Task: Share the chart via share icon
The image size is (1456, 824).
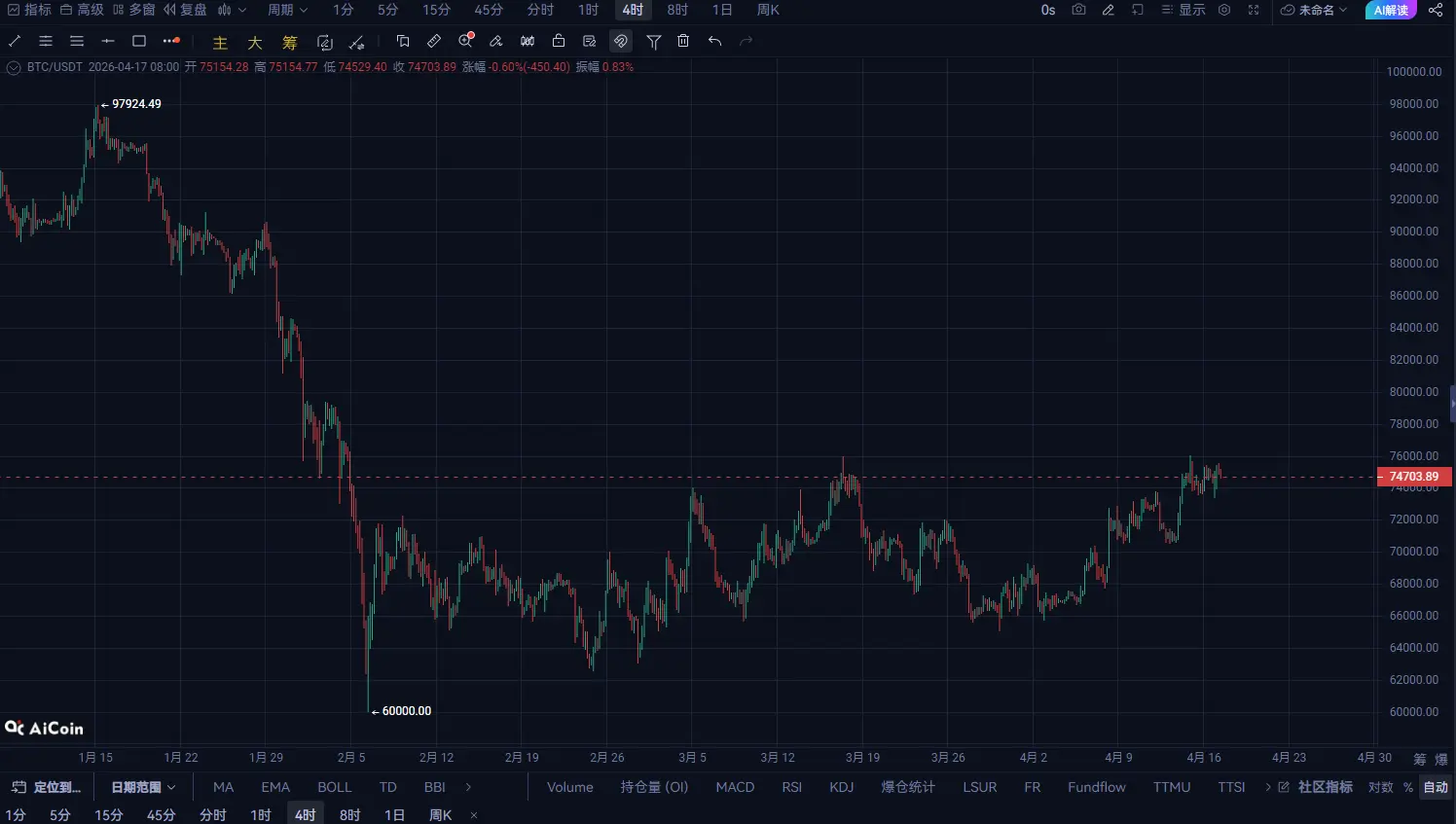Action: [x=1436, y=10]
